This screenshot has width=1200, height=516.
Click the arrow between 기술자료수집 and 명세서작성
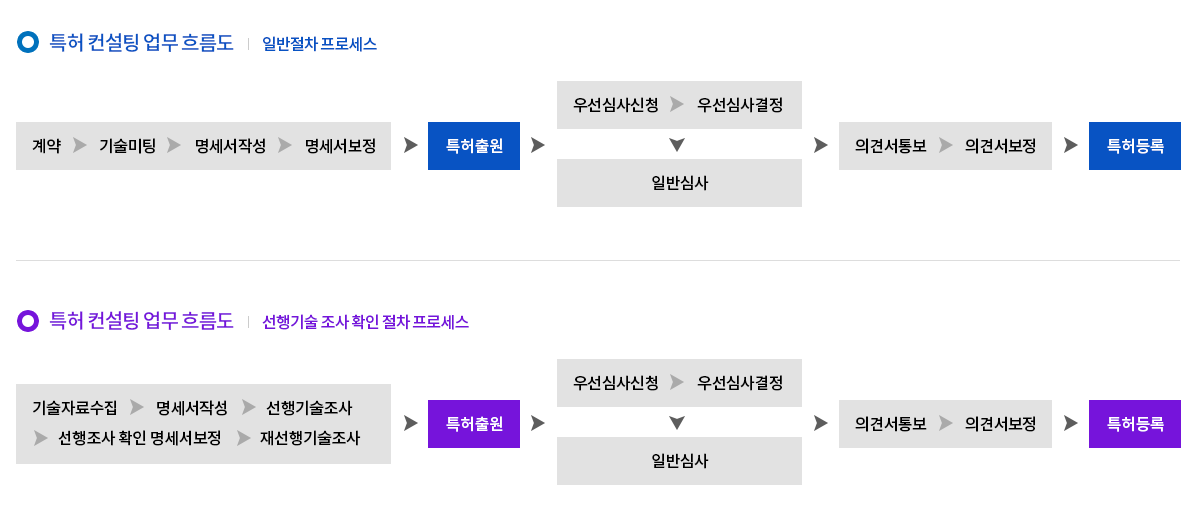point(137,408)
